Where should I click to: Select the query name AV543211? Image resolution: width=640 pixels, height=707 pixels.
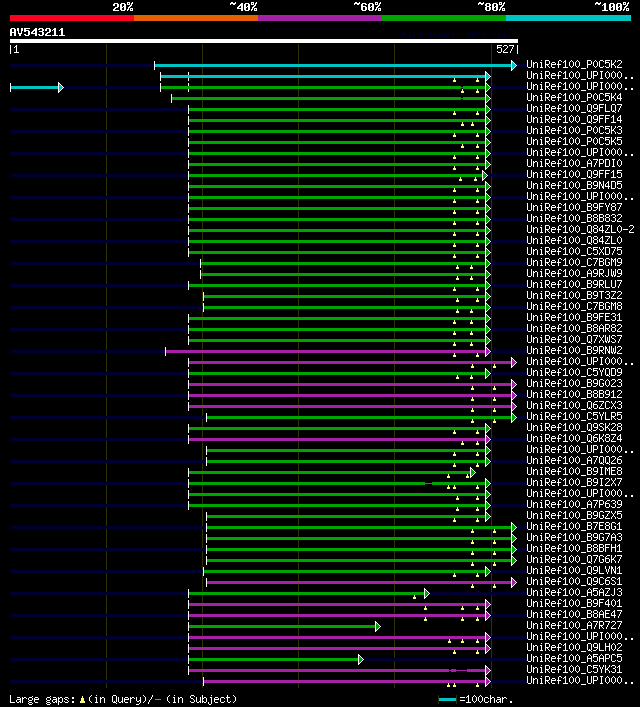click(37, 32)
